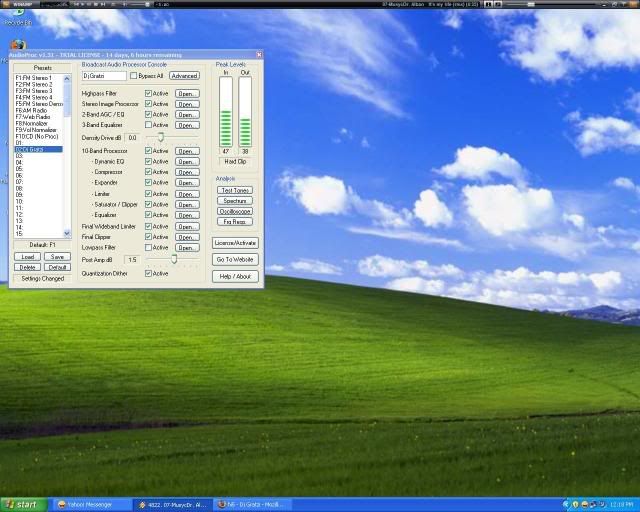This screenshot has width=640, height=512.
Task: Open Help / About
Action: point(235,276)
